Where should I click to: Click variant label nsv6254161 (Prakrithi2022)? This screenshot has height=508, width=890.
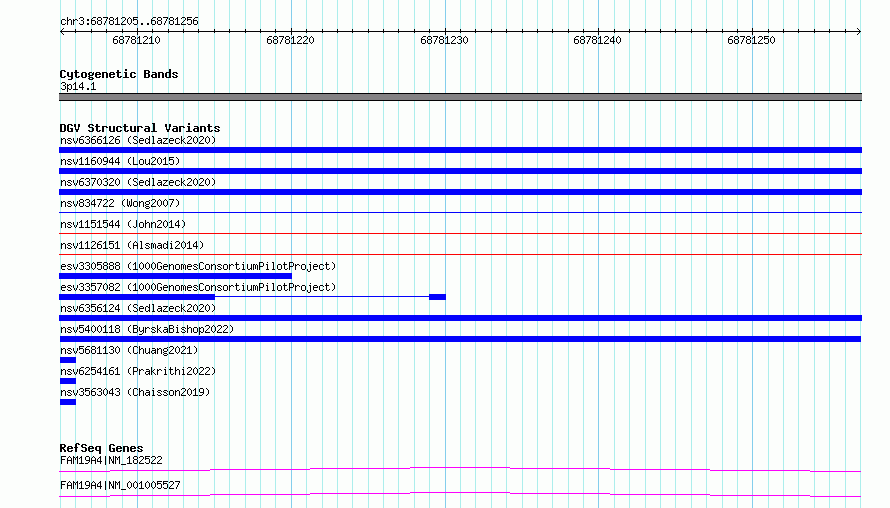(x=138, y=371)
